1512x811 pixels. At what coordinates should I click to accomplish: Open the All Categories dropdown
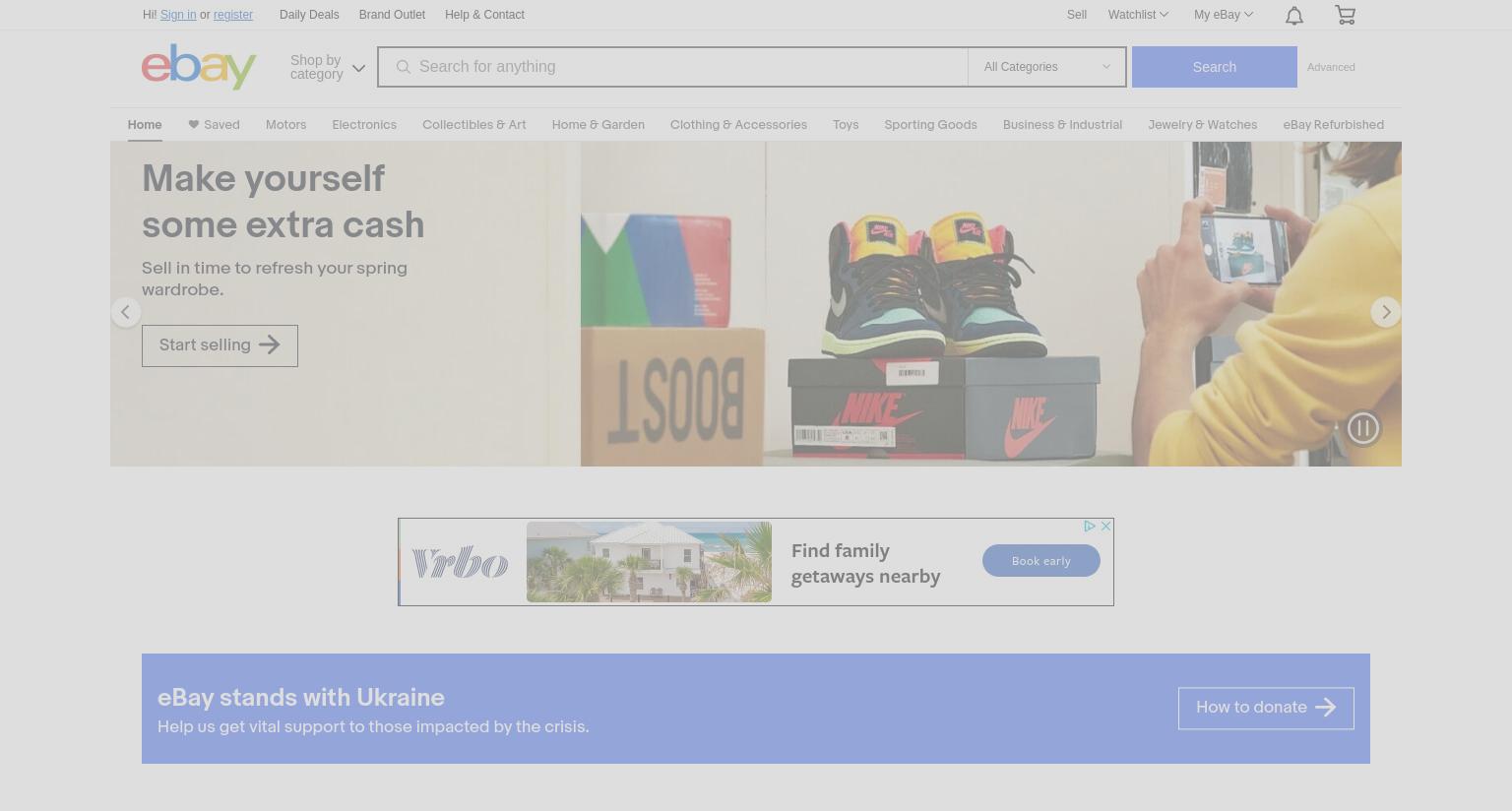(x=1046, y=67)
